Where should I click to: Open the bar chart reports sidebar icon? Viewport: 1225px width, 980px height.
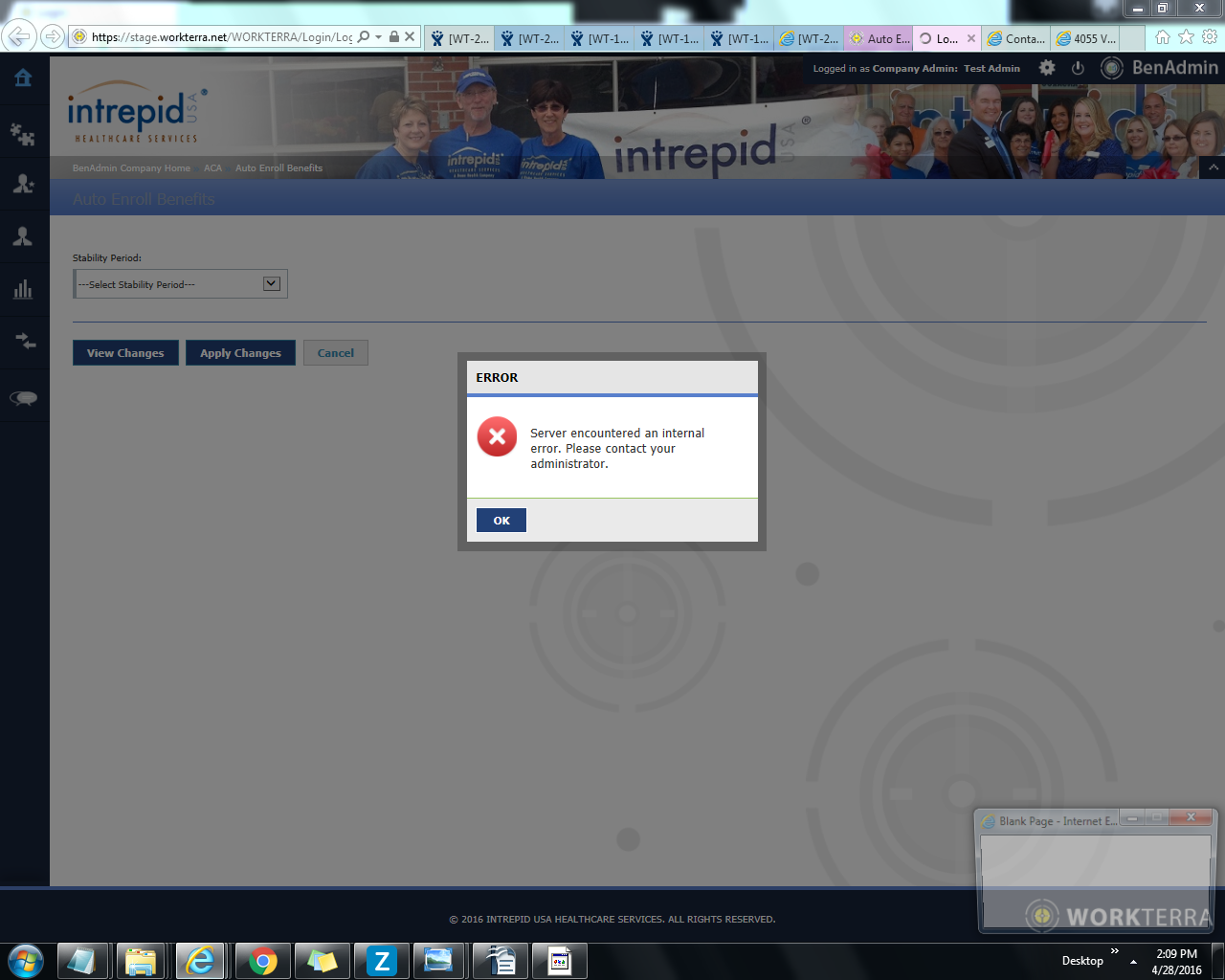23,289
